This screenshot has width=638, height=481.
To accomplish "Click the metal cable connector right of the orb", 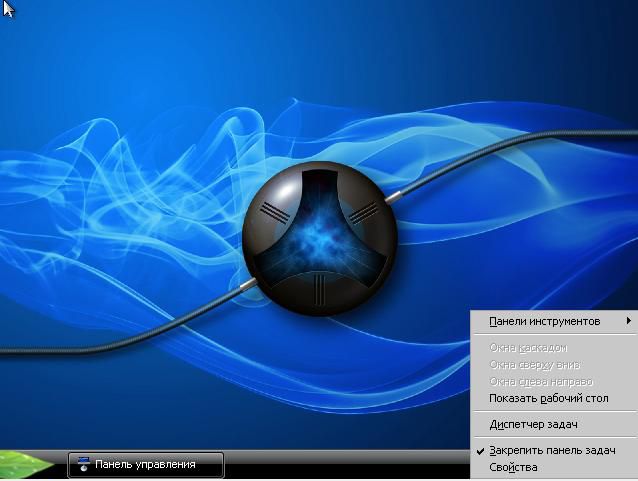I will 397,188.
